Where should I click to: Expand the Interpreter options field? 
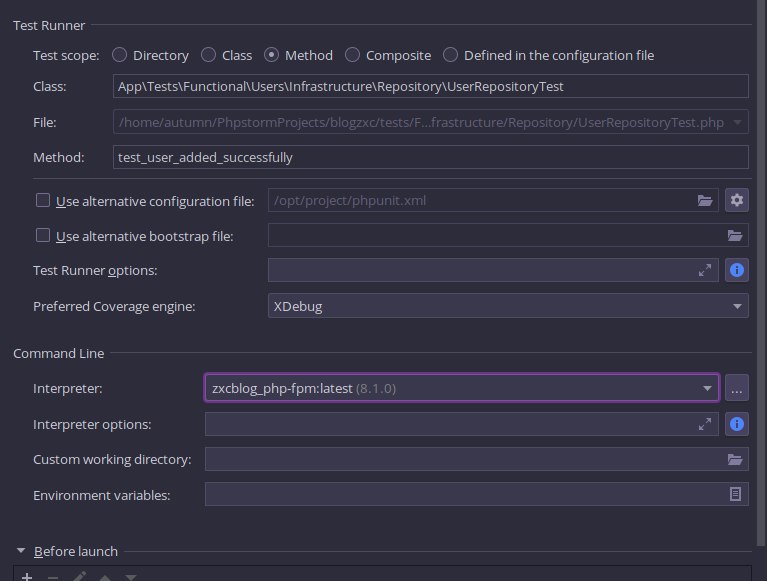click(x=705, y=424)
